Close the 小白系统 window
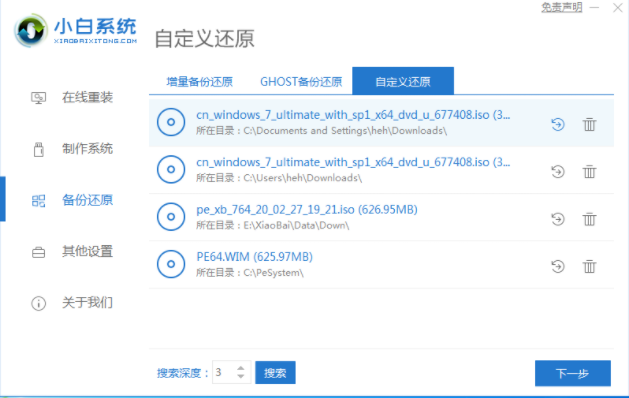This screenshot has width=629, height=398. pyautogui.click(x=618, y=8)
